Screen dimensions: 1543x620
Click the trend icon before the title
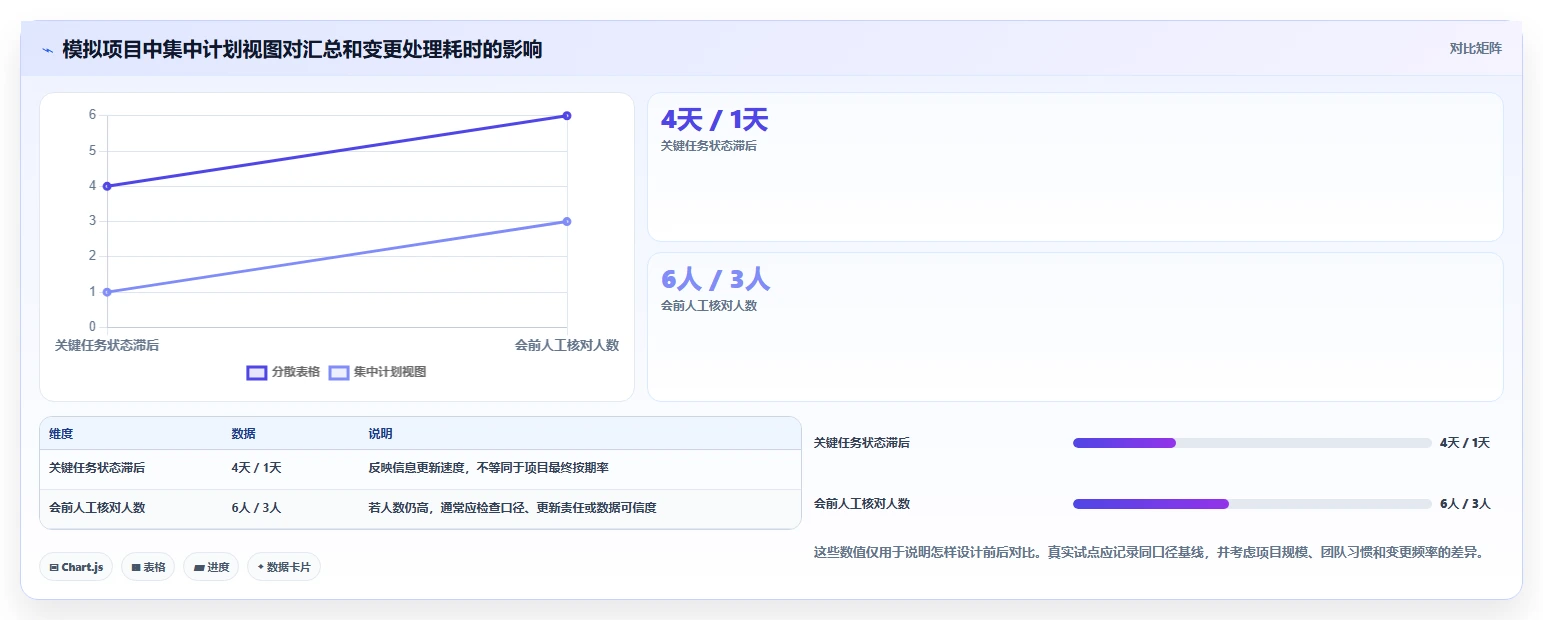coord(47,49)
